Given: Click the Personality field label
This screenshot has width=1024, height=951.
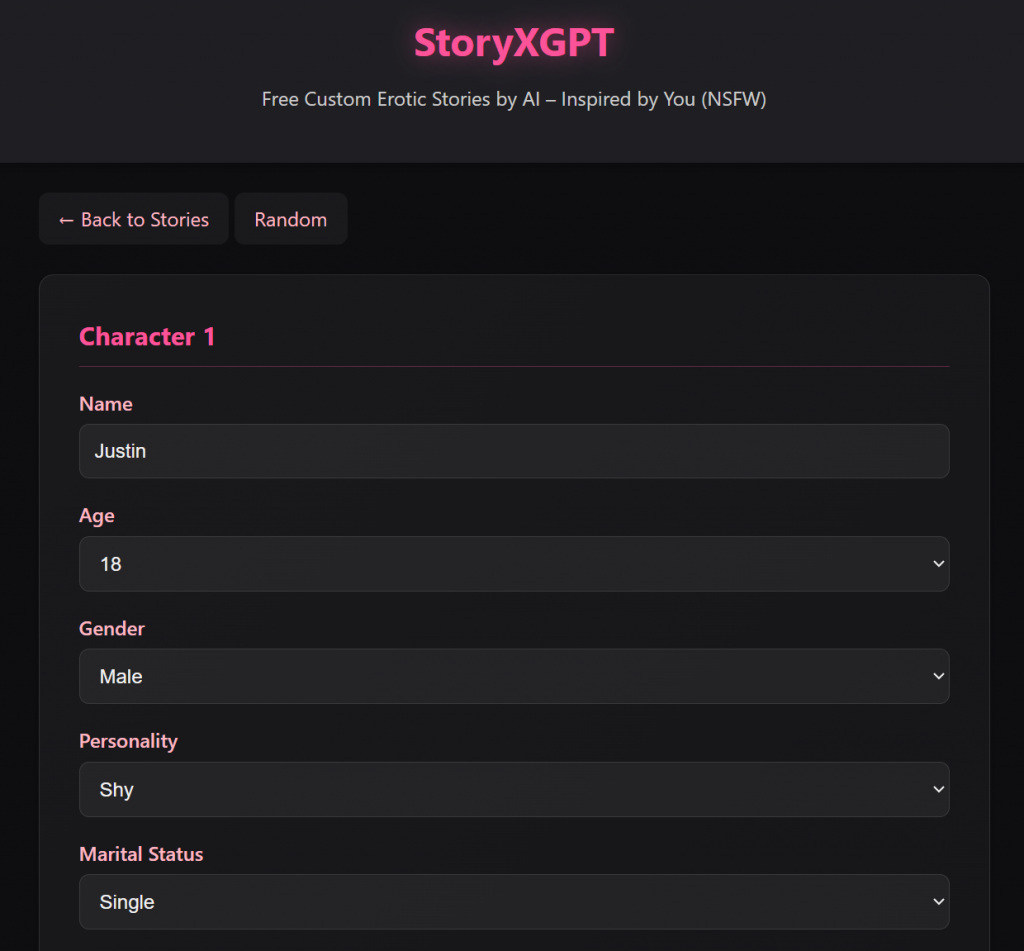Looking at the screenshot, I should pyautogui.click(x=128, y=741).
